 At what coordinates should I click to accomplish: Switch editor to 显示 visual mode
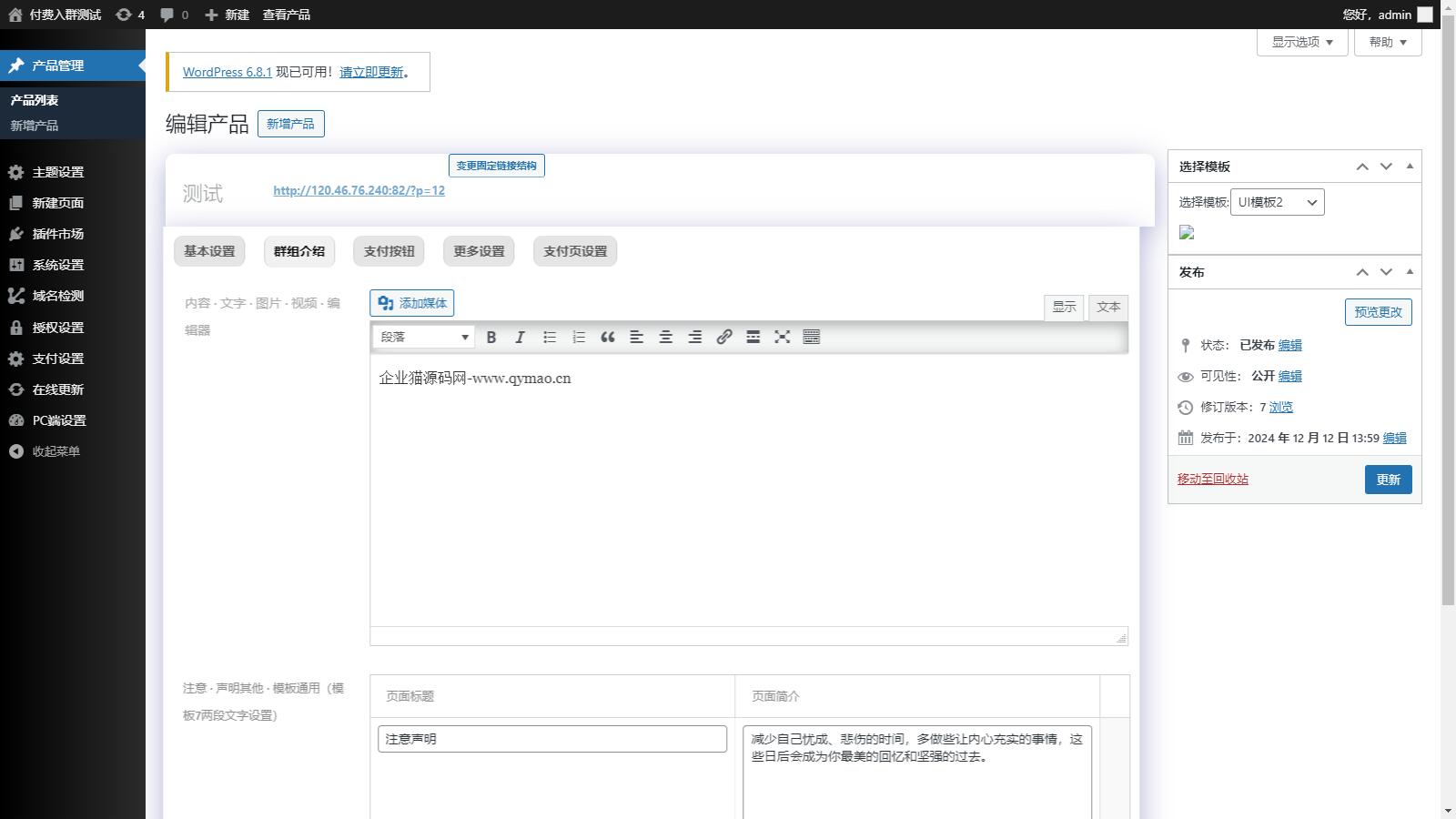[1064, 308]
